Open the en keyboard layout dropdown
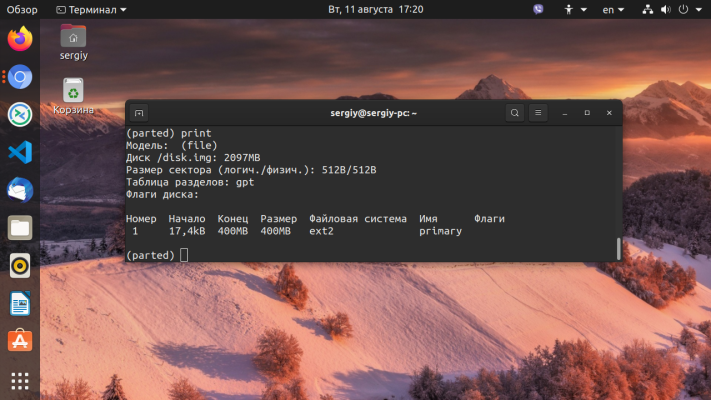Screen dimensions: 711x400 pyautogui.click(x=613, y=10)
